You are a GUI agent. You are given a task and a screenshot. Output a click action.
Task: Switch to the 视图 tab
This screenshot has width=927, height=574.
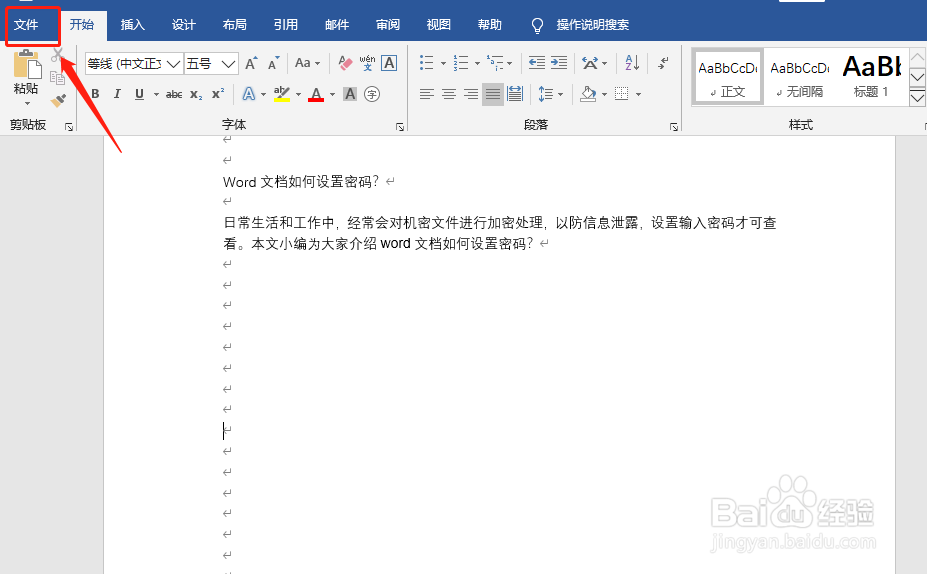[439, 25]
